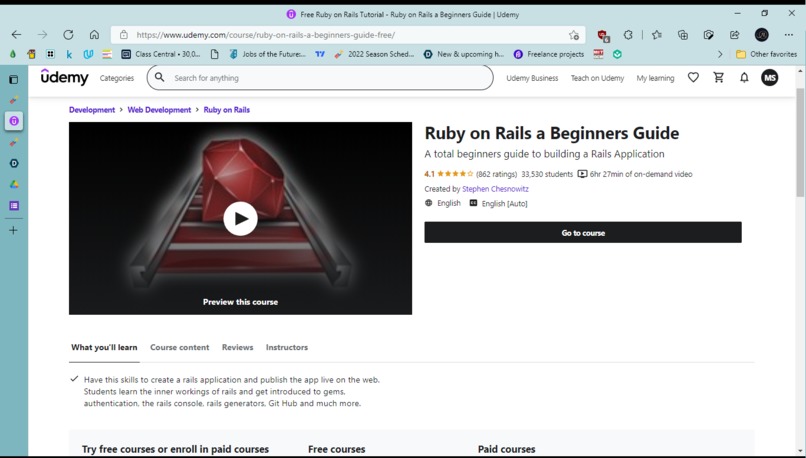Switch to the Course content tab

tap(179, 347)
